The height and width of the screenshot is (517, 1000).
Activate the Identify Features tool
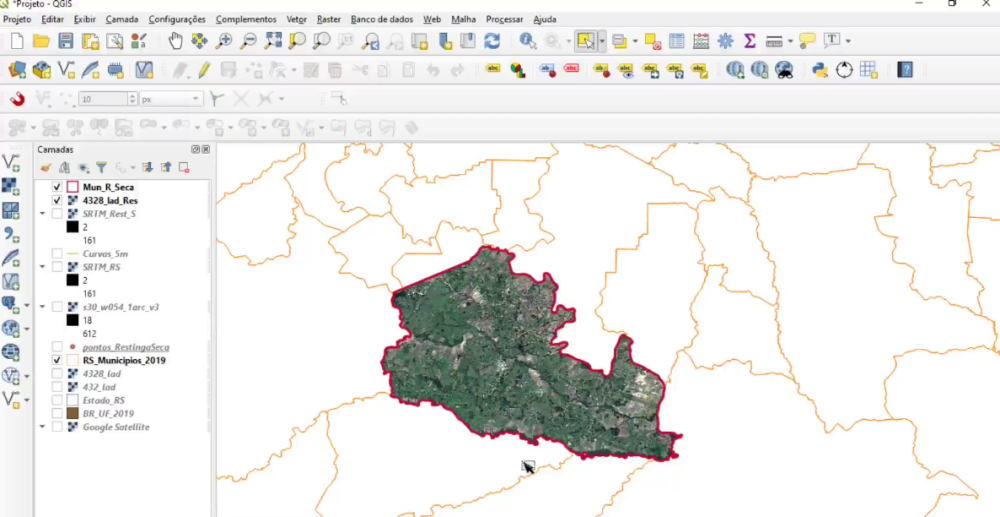click(x=527, y=41)
